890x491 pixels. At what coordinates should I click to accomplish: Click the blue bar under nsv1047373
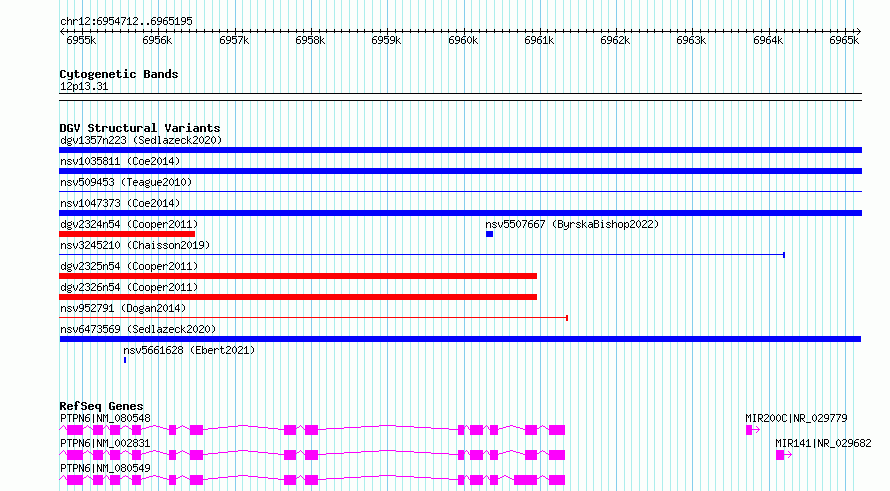point(460,213)
